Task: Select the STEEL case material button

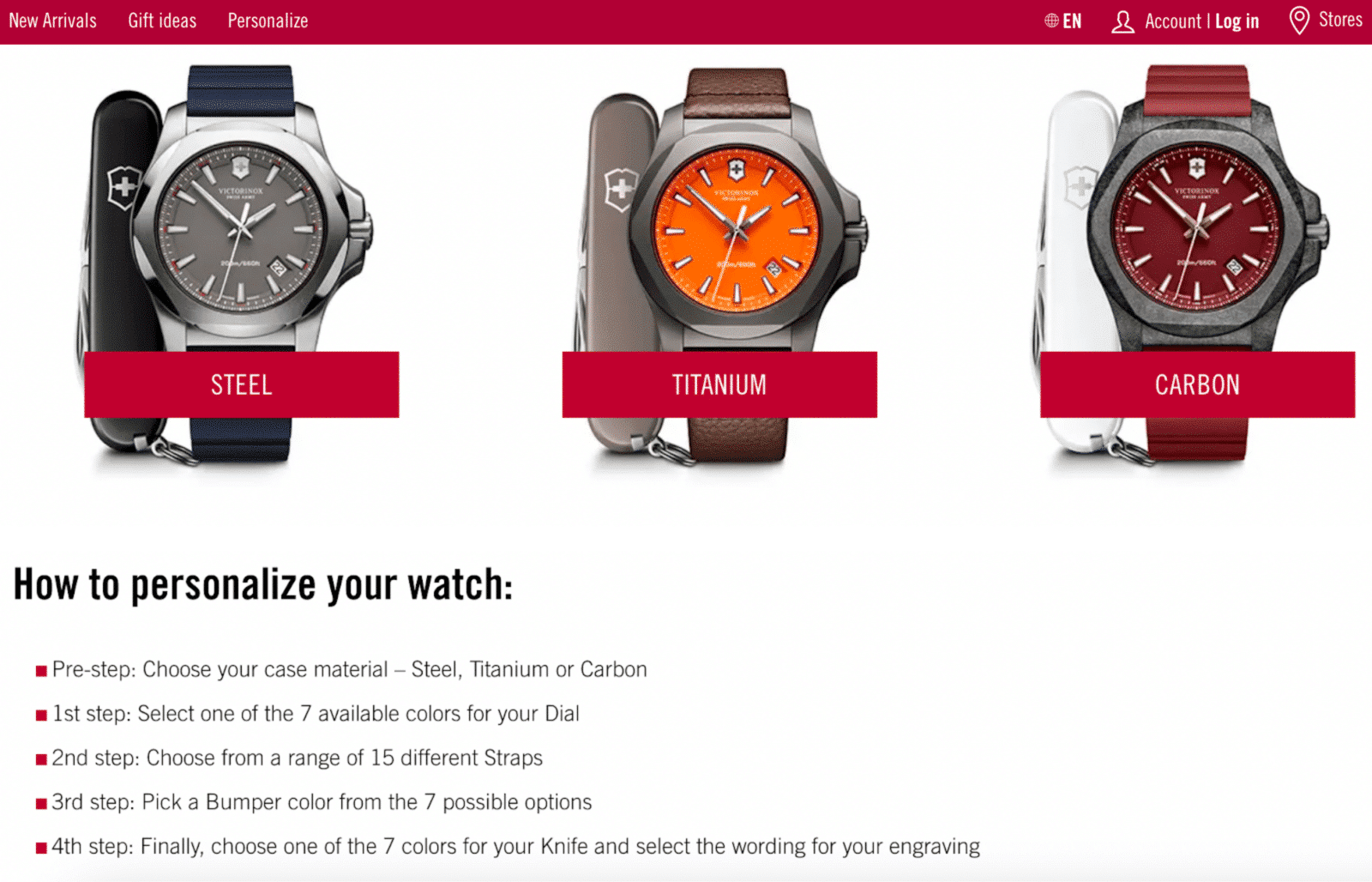Action: point(242,384)
